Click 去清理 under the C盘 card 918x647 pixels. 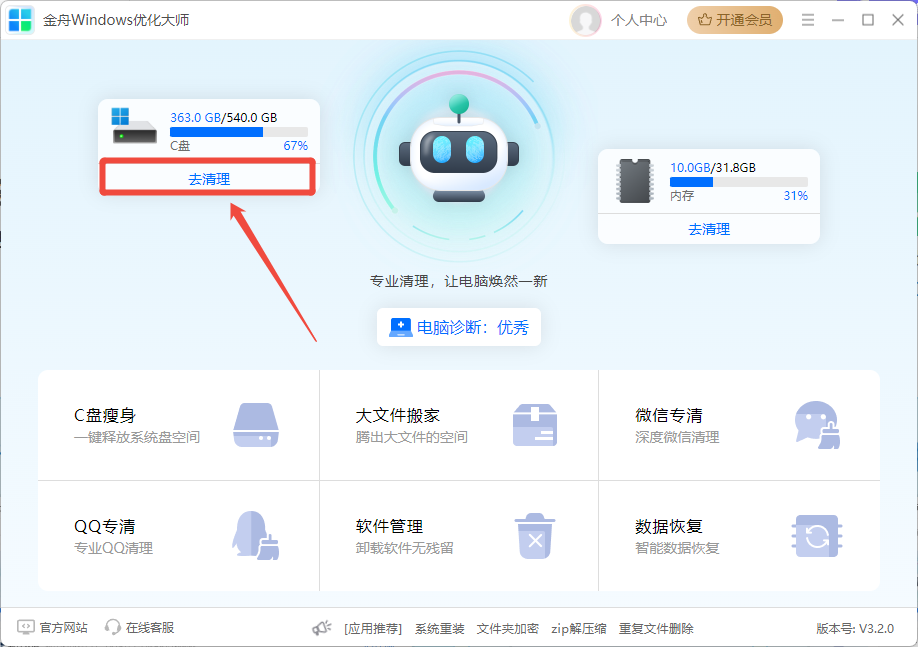[x=208, y=179]
